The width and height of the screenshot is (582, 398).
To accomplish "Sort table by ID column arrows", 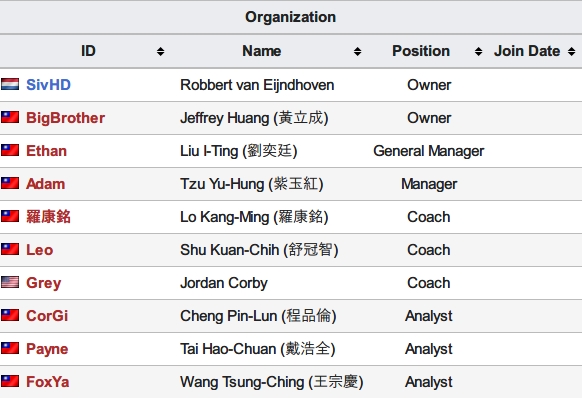I will [160, 51].
